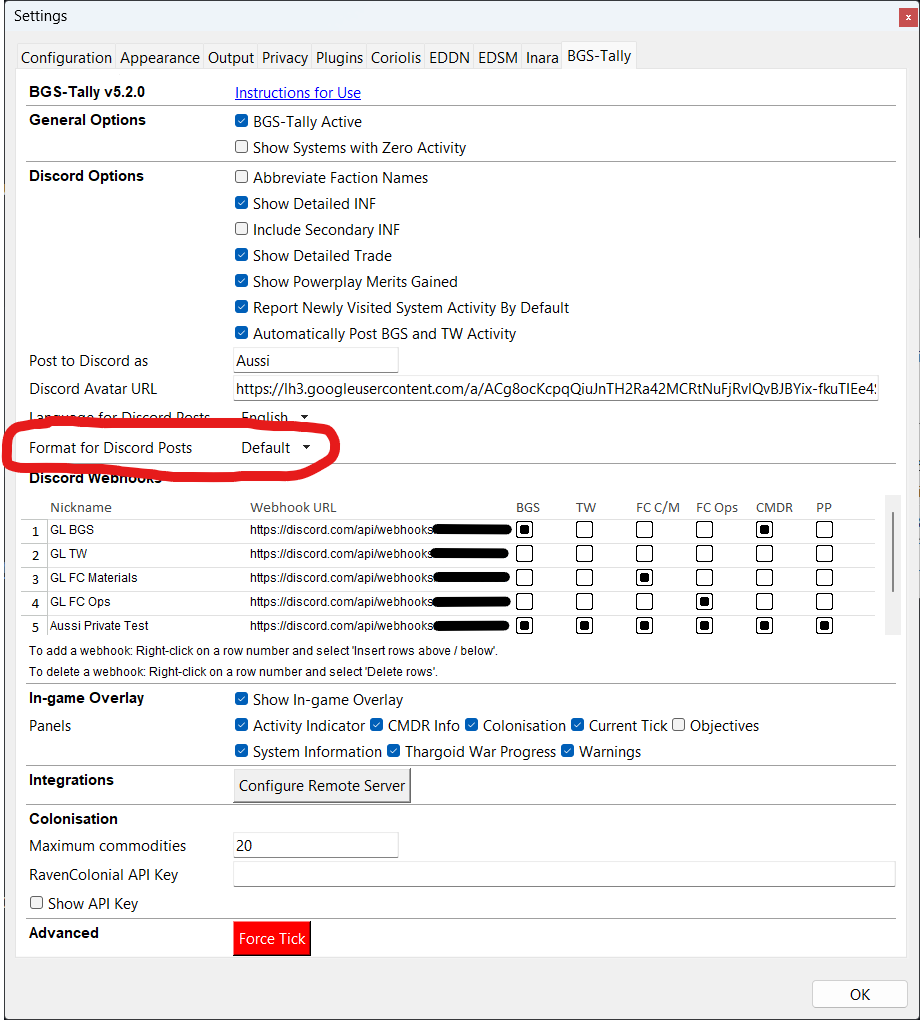Switch to the Appearance tab
The height and width of the screenshot is (1020, 920).
(x=159, y=58)
